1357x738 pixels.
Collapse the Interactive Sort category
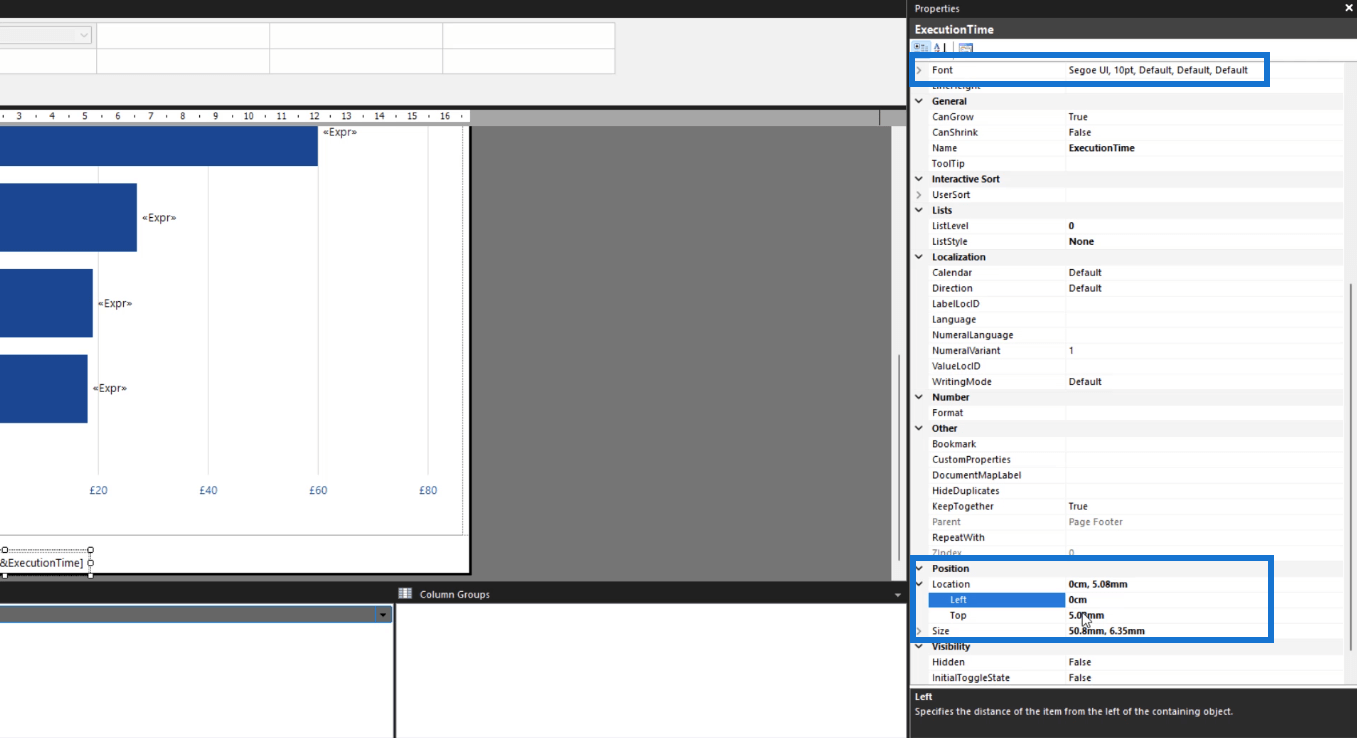click(919, 179)
